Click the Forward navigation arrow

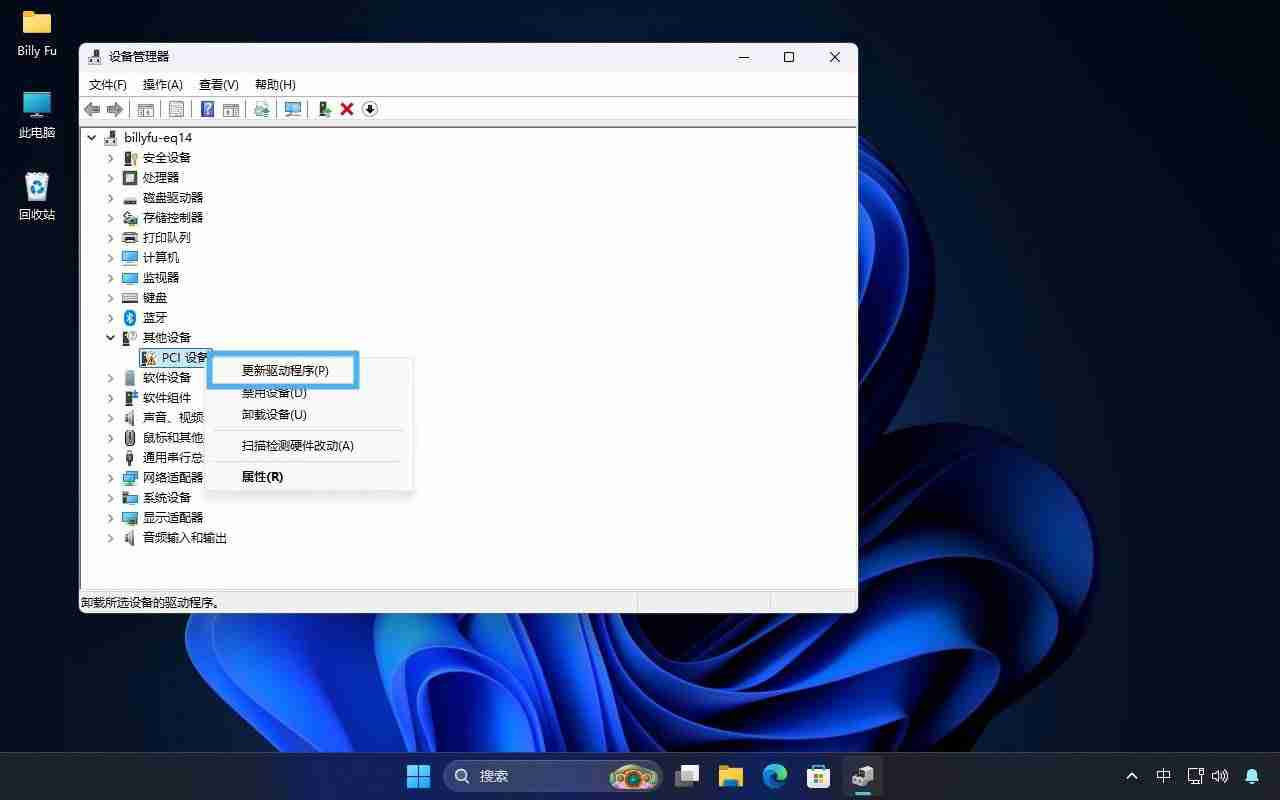tap(113, 109)
